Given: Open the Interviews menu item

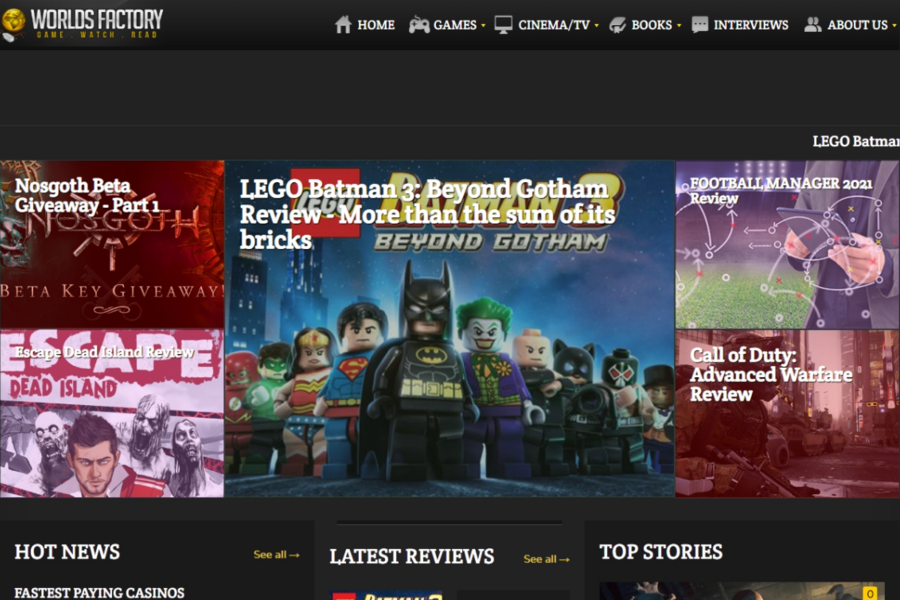Looking at the screenshot, I should (750, 25).
